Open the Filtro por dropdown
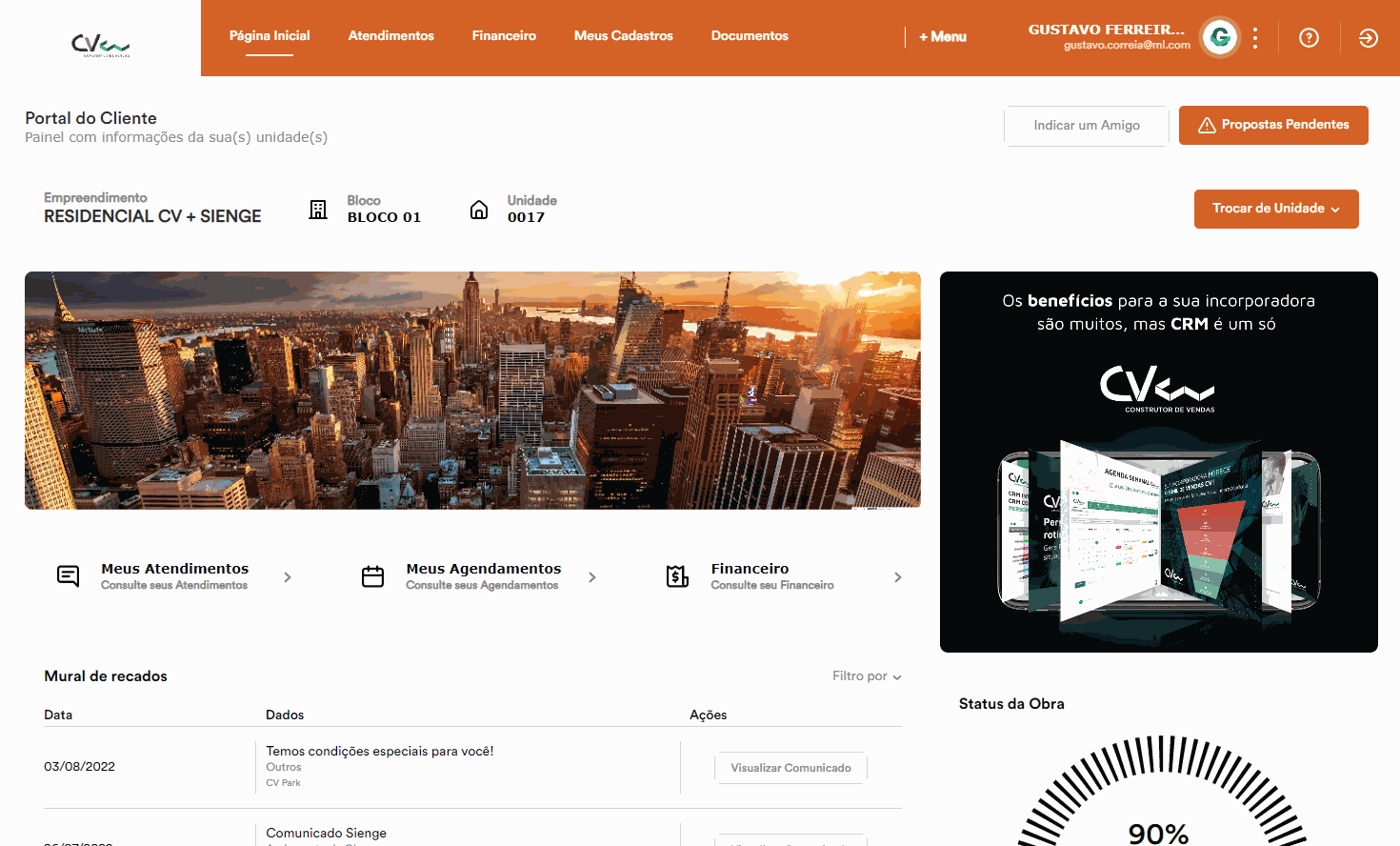1400x846 pixels. click(867, 675)
